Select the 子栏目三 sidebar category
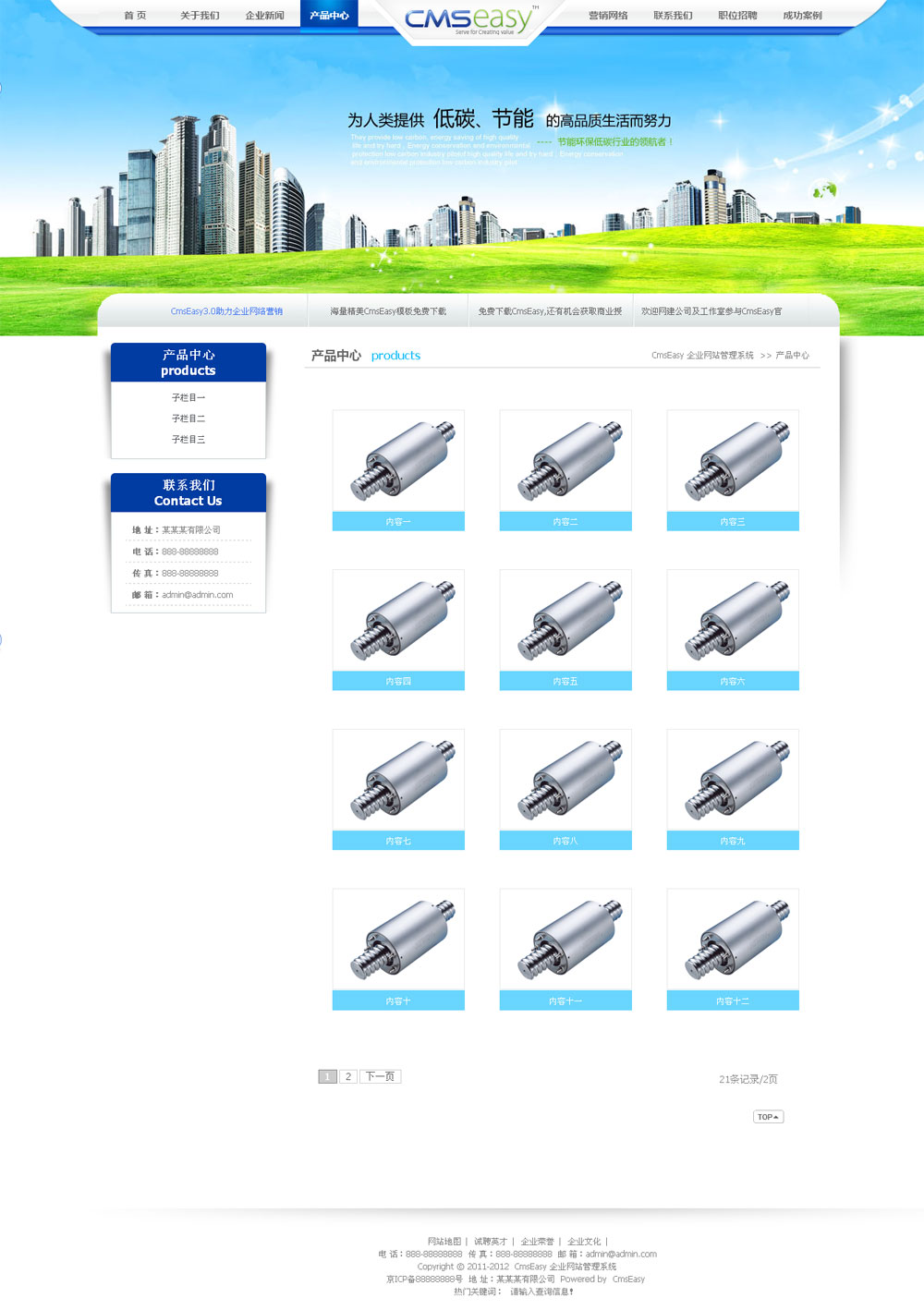 (188, 440)
